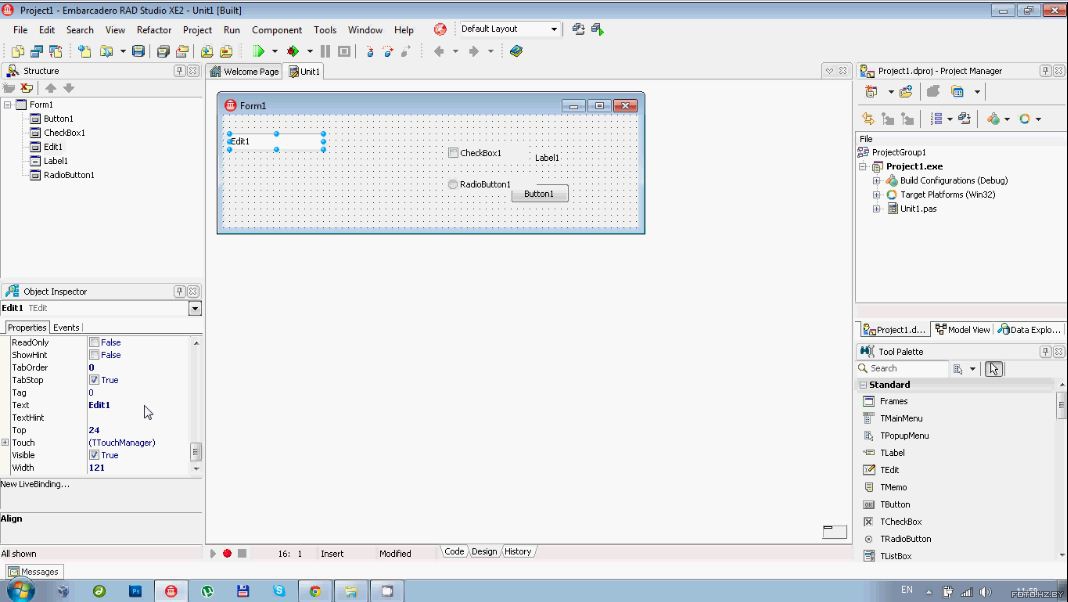Click the red record macro button
1068x602 pixels.
[227, 553]
